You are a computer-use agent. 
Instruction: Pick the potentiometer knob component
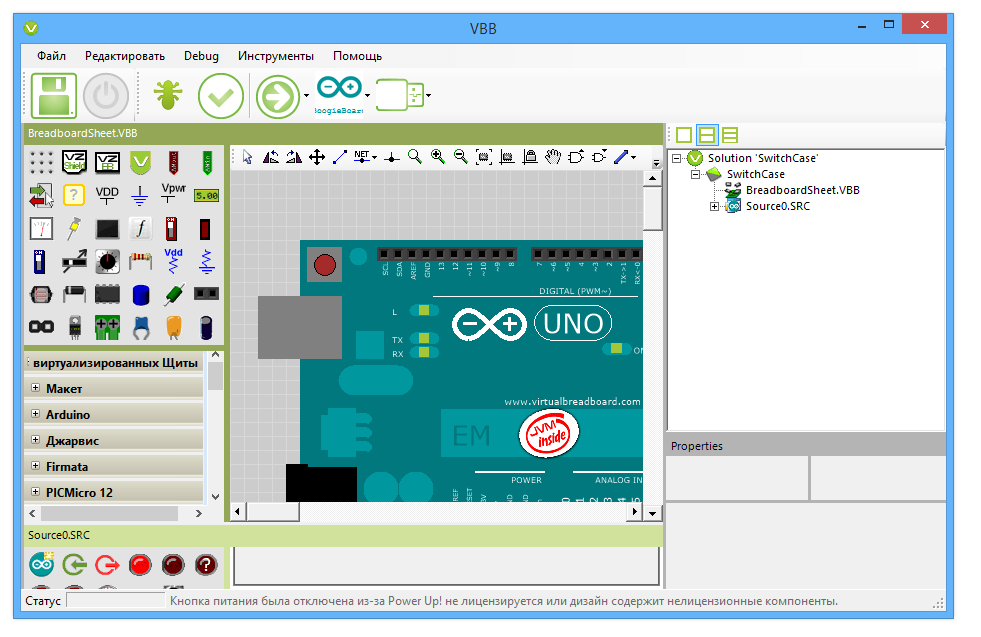pyautogui.click(x=107, y=261)
